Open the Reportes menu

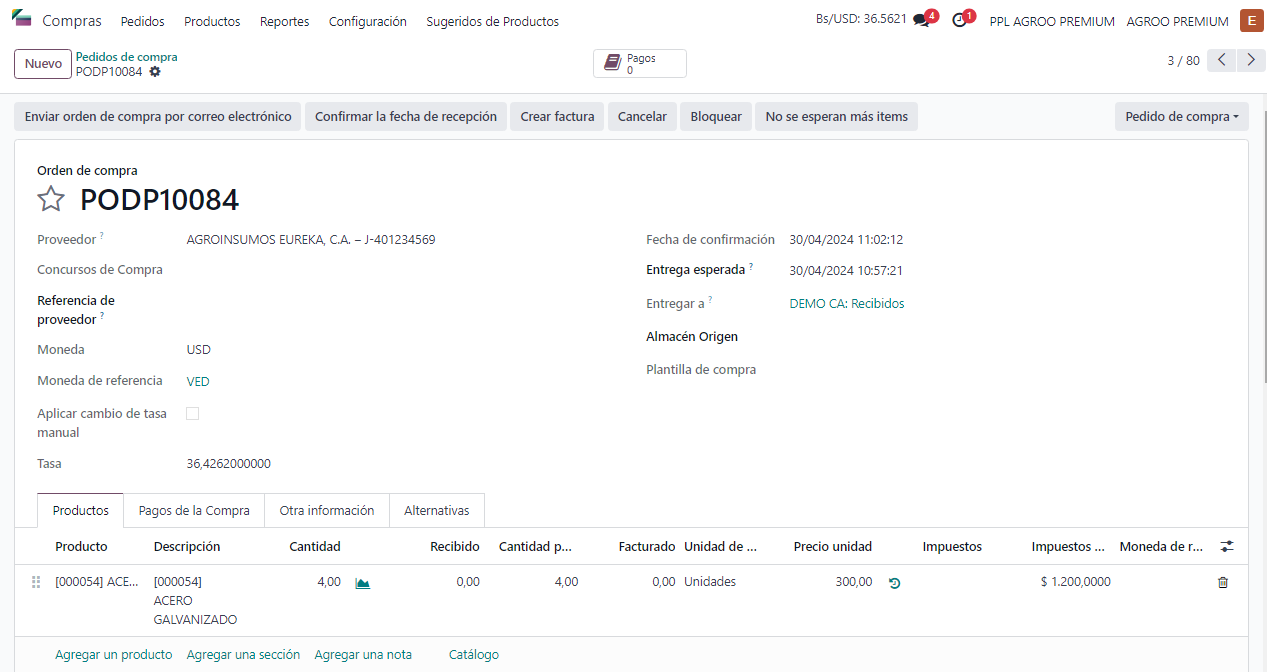point(284,21)
